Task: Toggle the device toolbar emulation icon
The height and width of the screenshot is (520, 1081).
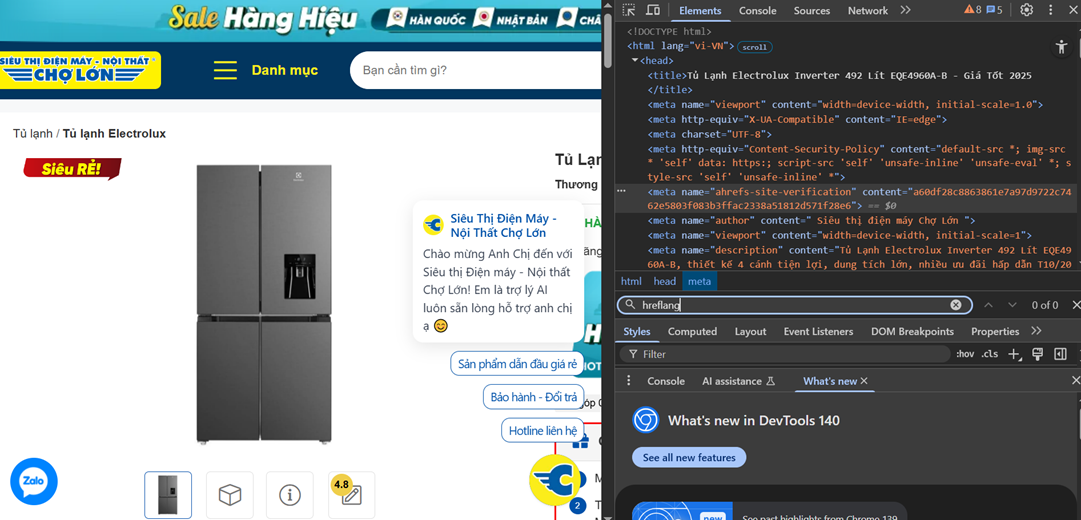Action: (653, 10)
